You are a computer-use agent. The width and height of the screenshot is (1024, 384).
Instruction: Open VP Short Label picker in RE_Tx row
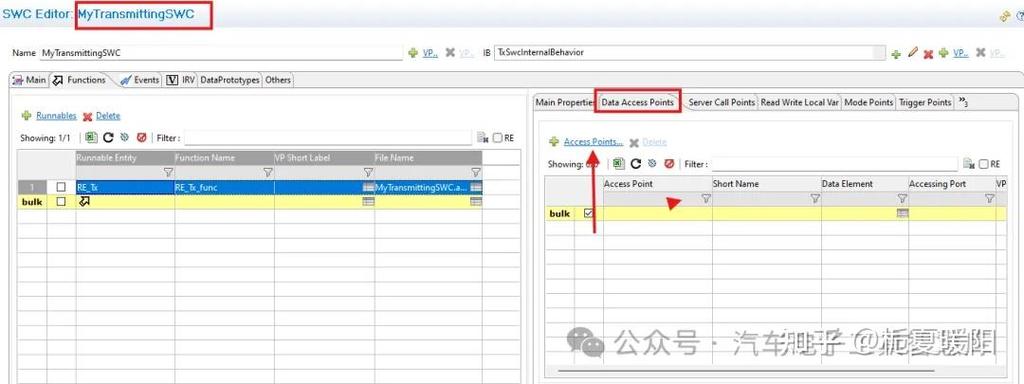tap(368, 187)
